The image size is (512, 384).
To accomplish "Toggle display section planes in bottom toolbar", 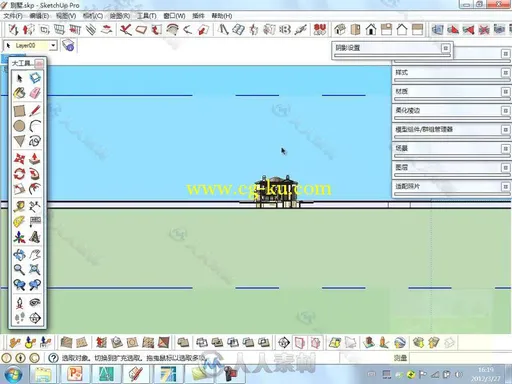I will click(300, 342).
